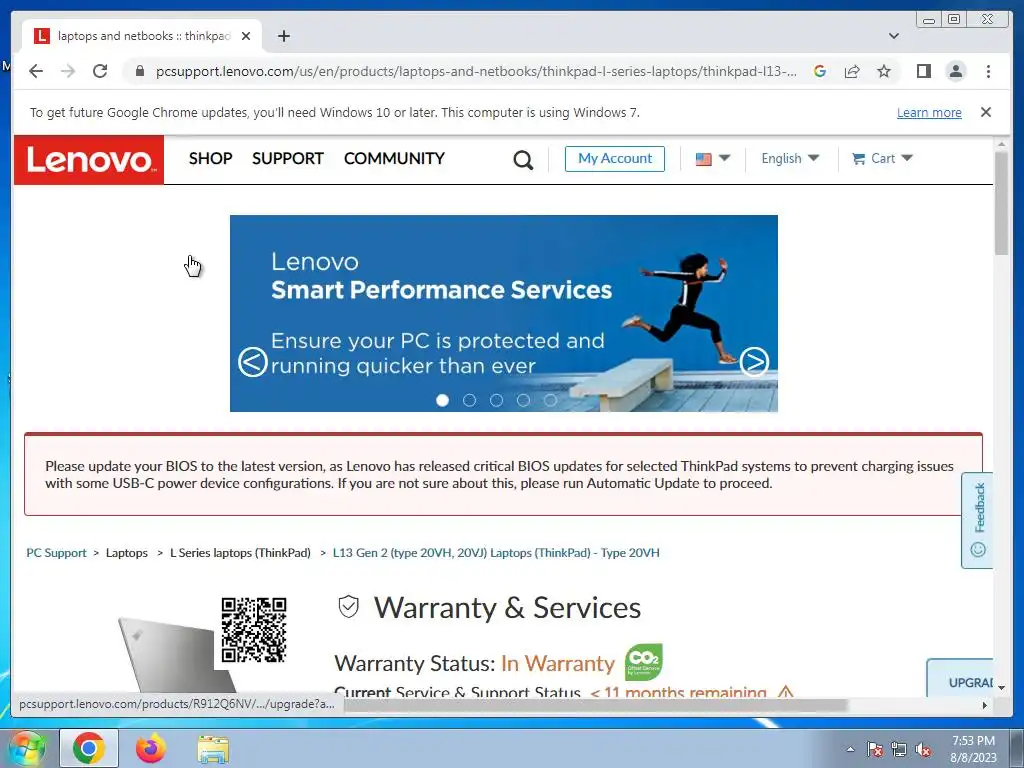
Task: Close the thinkpad laptops tab
Action: point(246,36)
